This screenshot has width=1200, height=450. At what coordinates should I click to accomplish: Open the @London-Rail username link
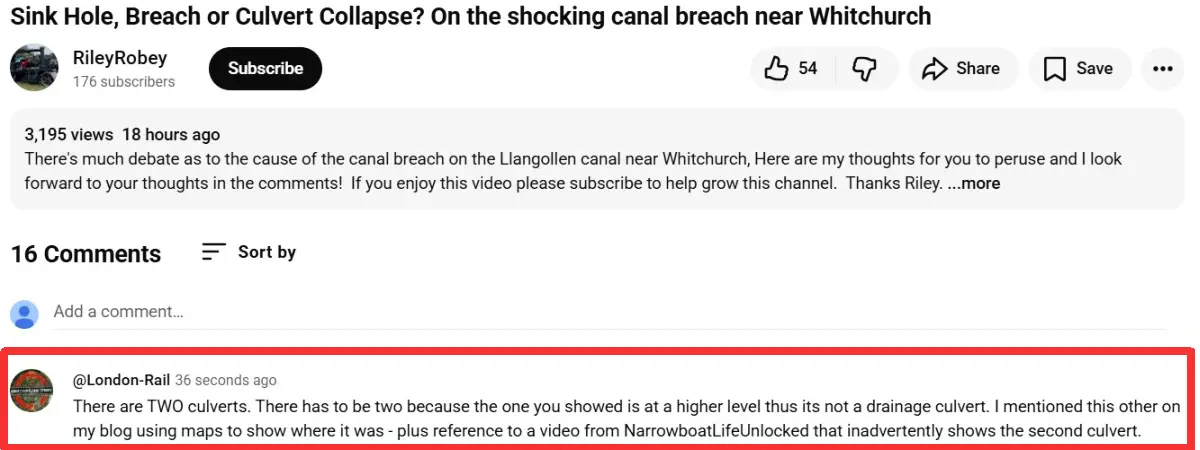(121, 380)
